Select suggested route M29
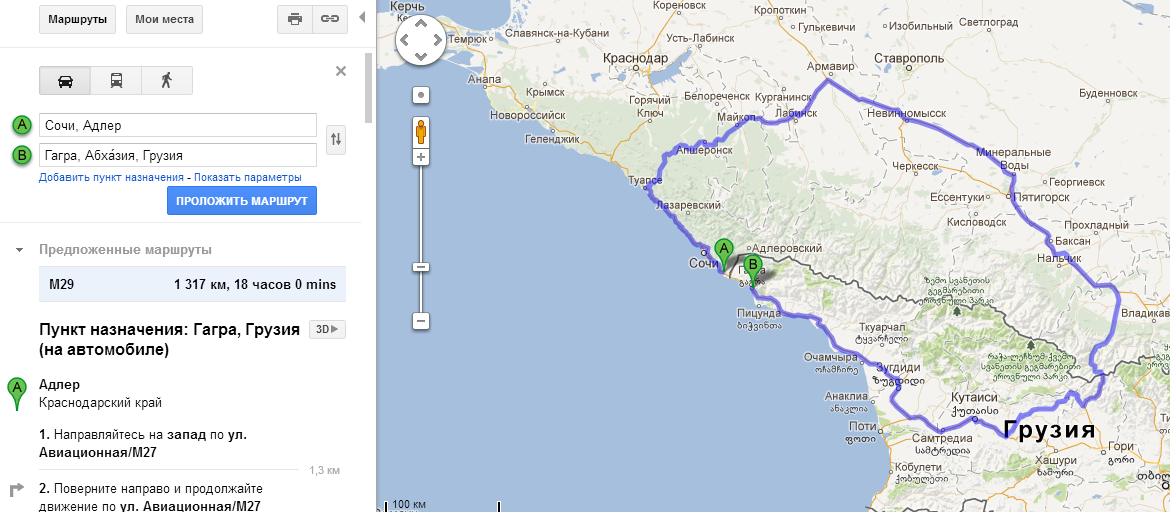 pyautogui.click(x=193, y=284)
